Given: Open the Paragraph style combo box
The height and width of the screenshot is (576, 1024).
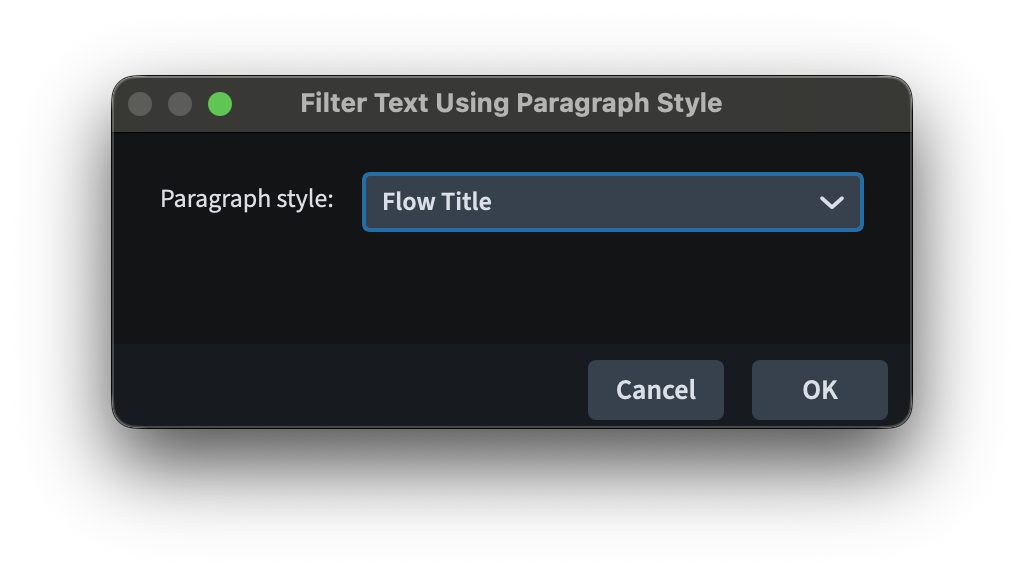Looking at the screenshot, I should (x=611, y=202).
